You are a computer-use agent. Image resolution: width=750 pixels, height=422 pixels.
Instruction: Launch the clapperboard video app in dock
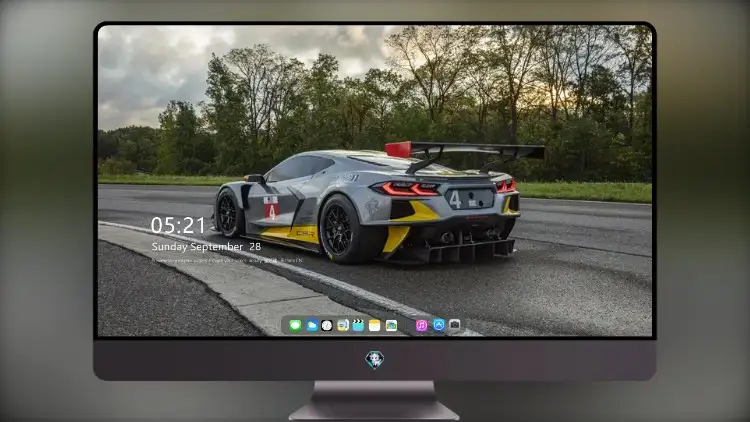pyautogui.click(x=358, y=325)
